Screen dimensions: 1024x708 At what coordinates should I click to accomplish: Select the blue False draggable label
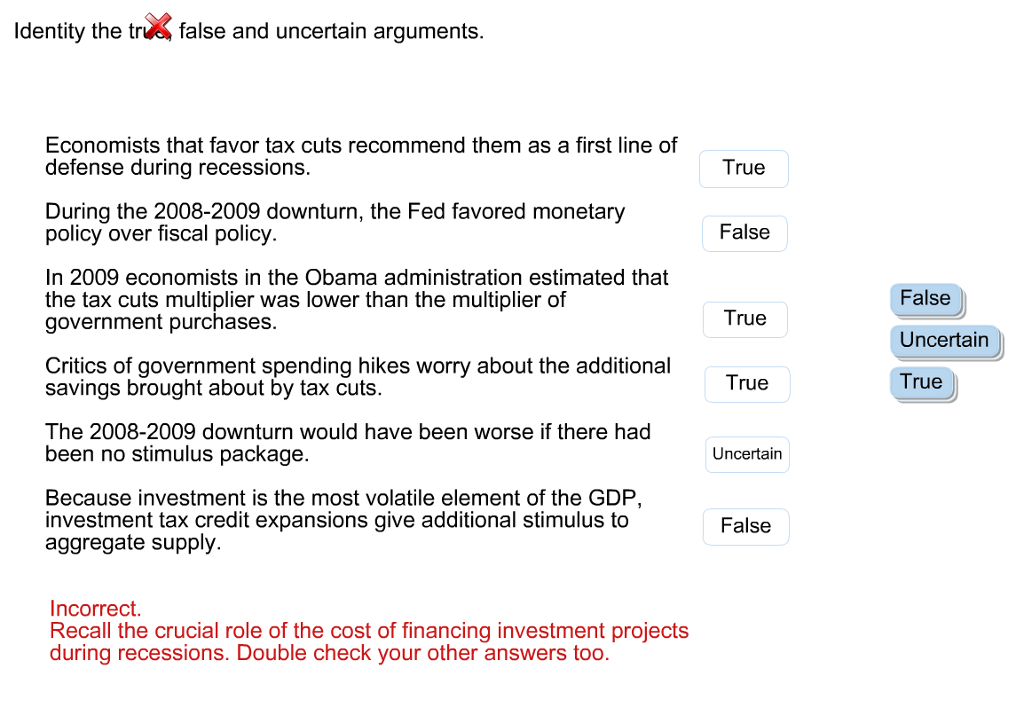click(x=926, y=300)
